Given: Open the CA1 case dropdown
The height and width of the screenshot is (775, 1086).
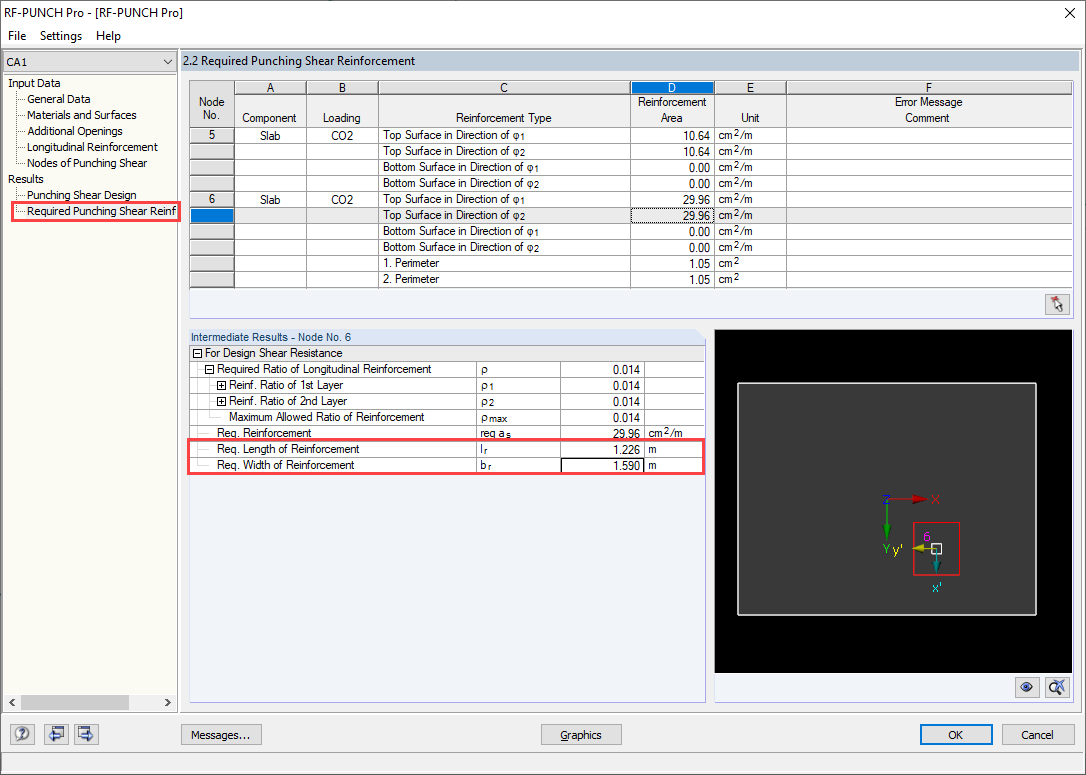Looking at the screenshot, I should (x=89, y=62).
